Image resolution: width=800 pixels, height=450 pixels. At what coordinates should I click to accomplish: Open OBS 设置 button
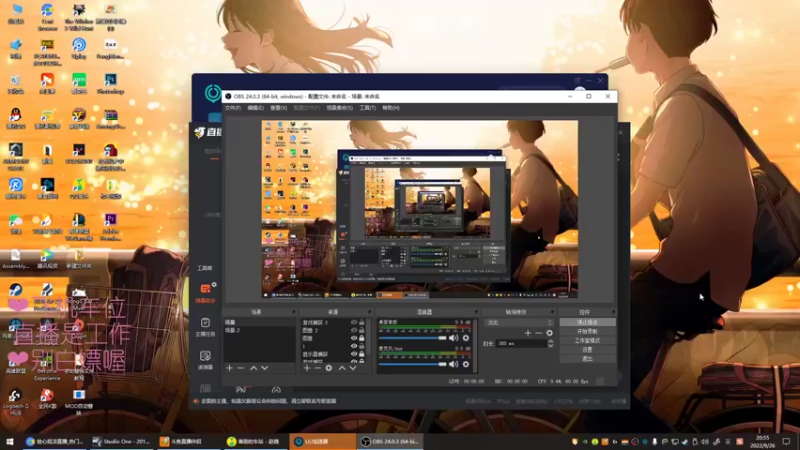click(x=587, y=350)
